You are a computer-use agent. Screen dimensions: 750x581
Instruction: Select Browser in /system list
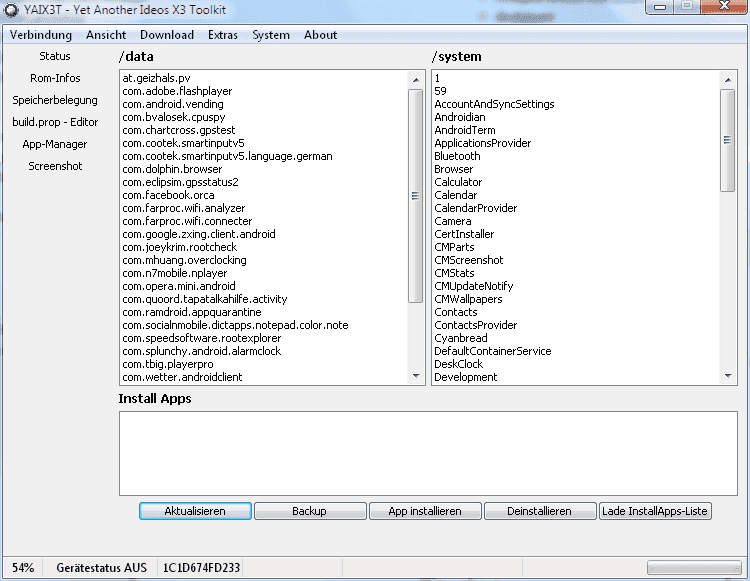453,169
